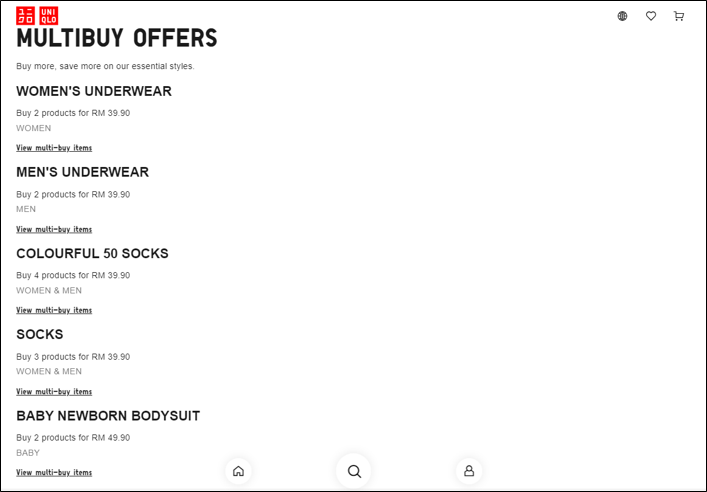View multi-buy items for Men's Underwear
707x492 pixels.
[x=54, y=229]
